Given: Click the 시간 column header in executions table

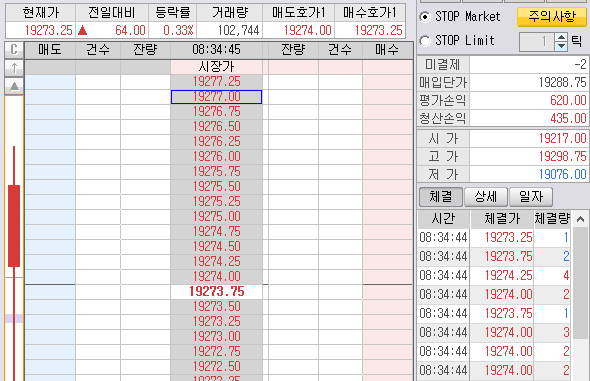Looking at the screenshot, I should pyautogui.click(x=443, y=219).
